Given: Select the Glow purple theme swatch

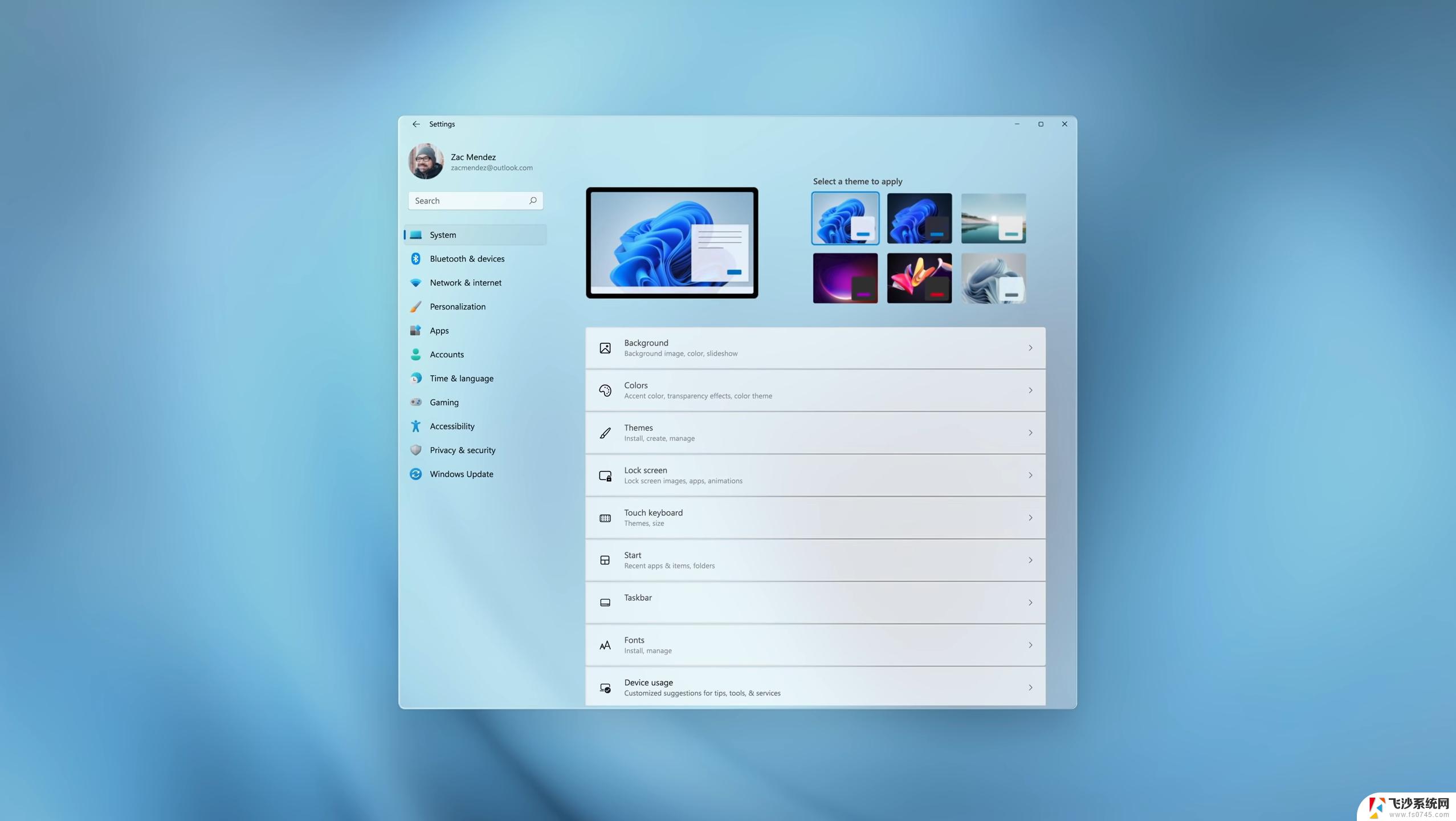Looking at the screenshot, I should 845,278.
